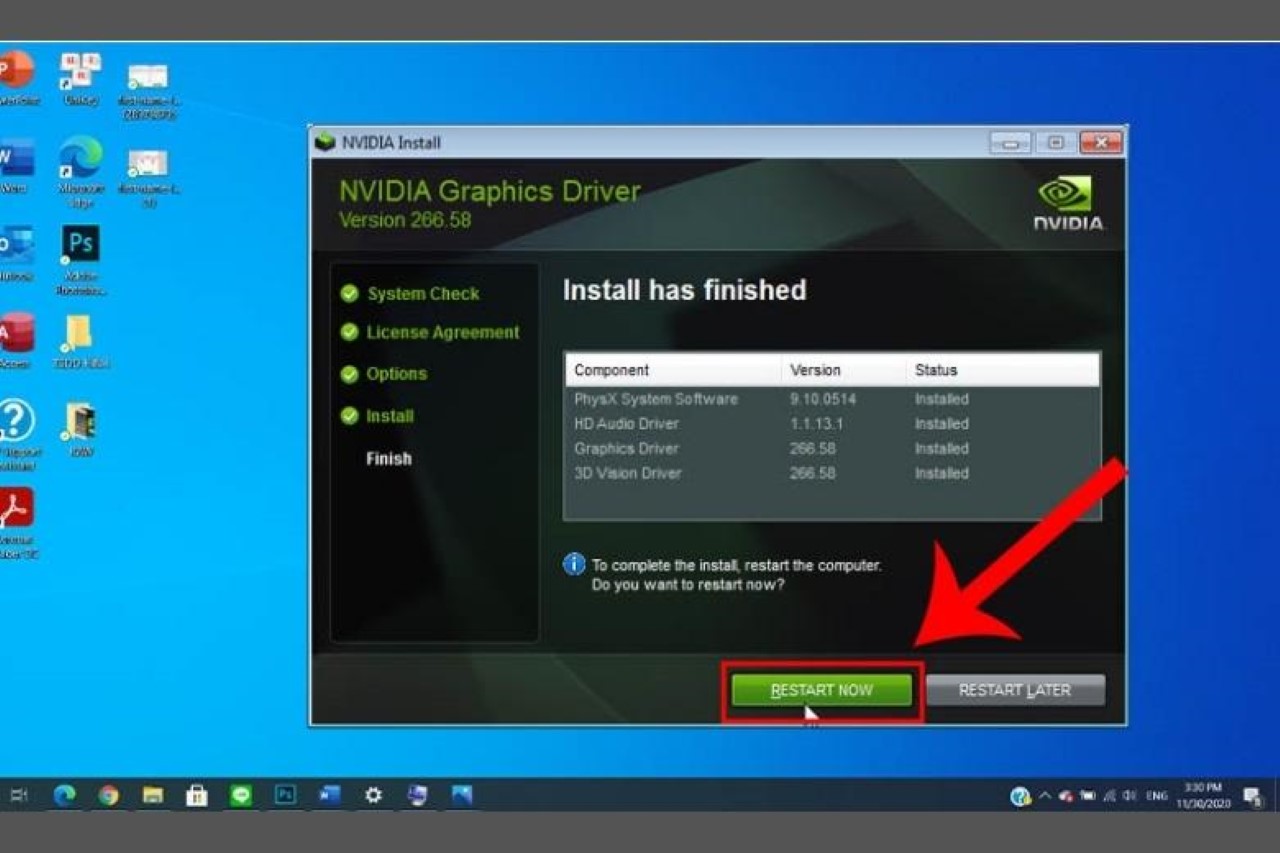This screenshot has width=1280, height=853.
Task: Select the System Check step
Action: 422,294
